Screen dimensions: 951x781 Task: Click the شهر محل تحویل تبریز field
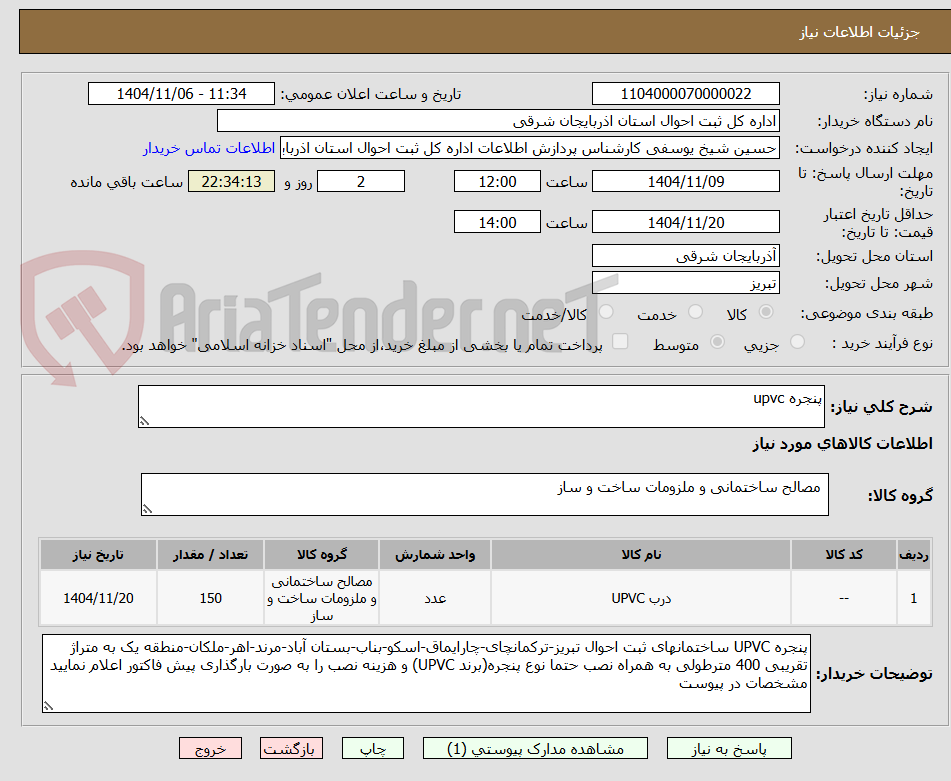(685, 283)
